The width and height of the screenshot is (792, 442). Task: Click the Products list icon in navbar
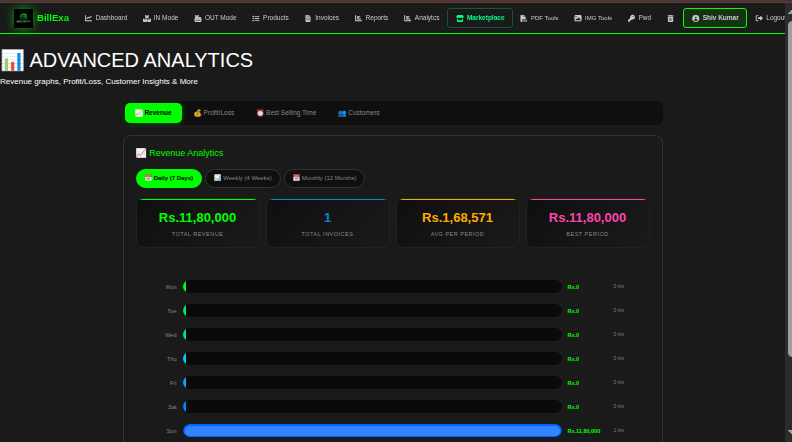[x=256, y=18]
